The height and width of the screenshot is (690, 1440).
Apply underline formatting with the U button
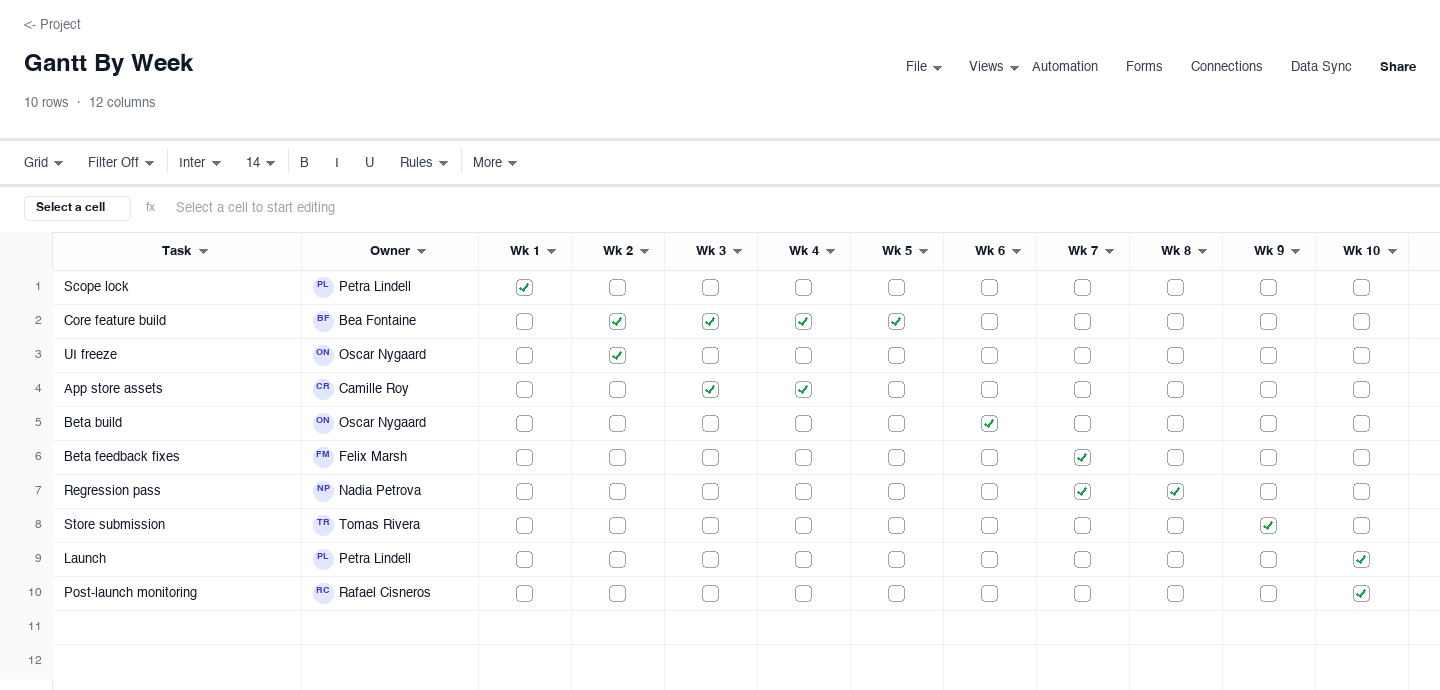point(369,162)
